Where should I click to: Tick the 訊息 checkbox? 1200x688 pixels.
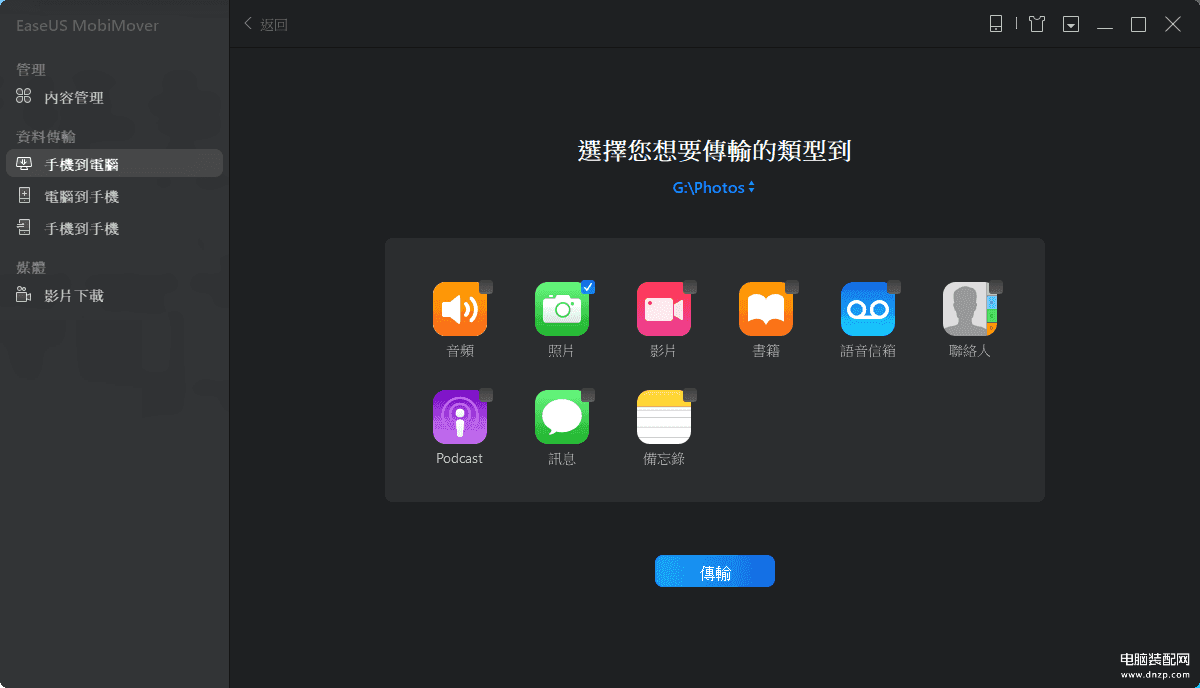tap(588, 395)
